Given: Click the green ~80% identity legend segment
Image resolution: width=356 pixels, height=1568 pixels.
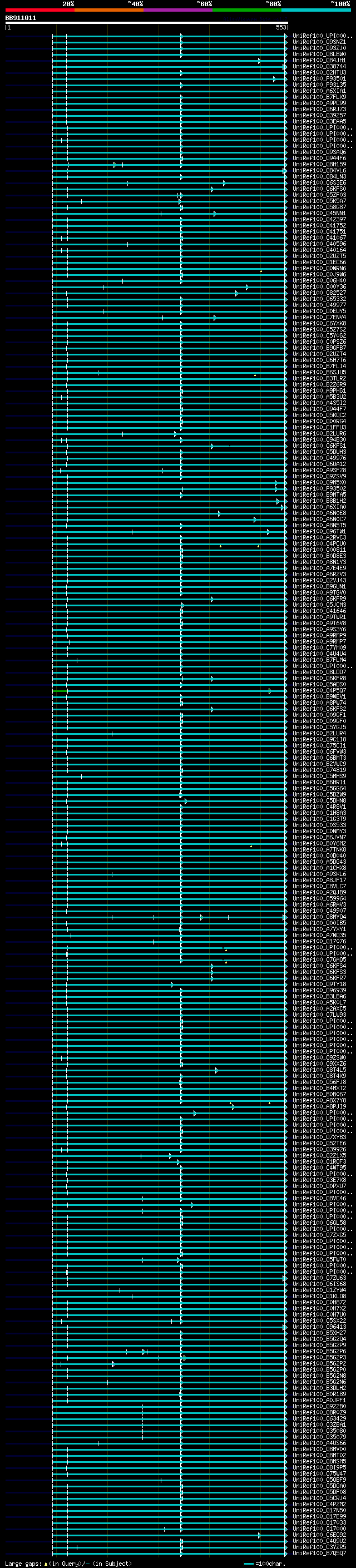Looking at the screenshot, I should [247, 10].
